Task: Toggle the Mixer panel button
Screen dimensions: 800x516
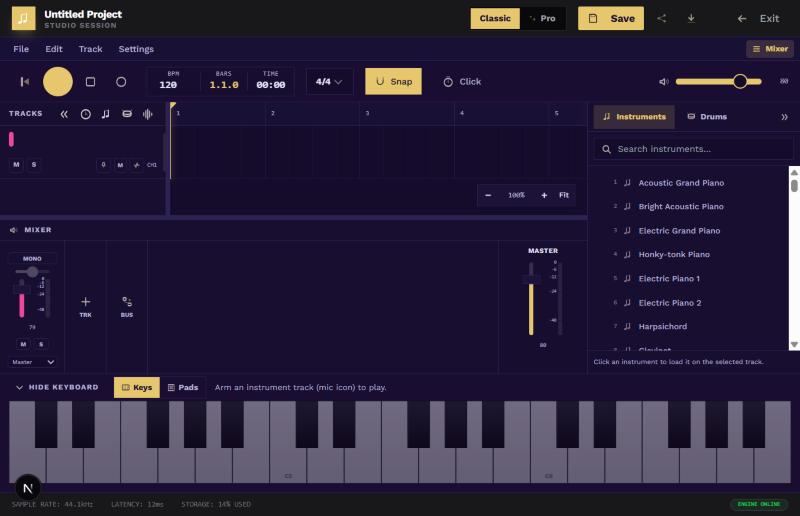Action: point(770,49)
